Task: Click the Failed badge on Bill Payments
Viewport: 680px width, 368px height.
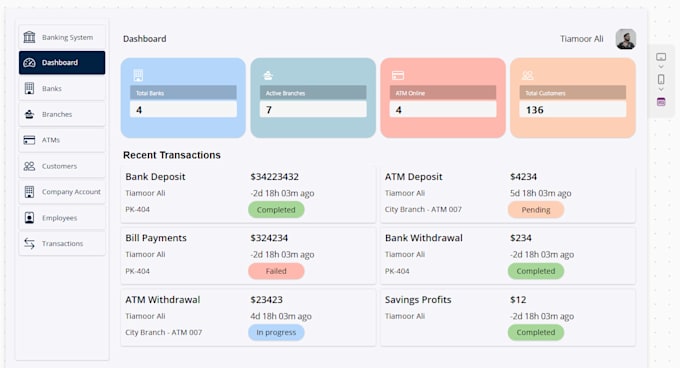Action: coord(276,271)
